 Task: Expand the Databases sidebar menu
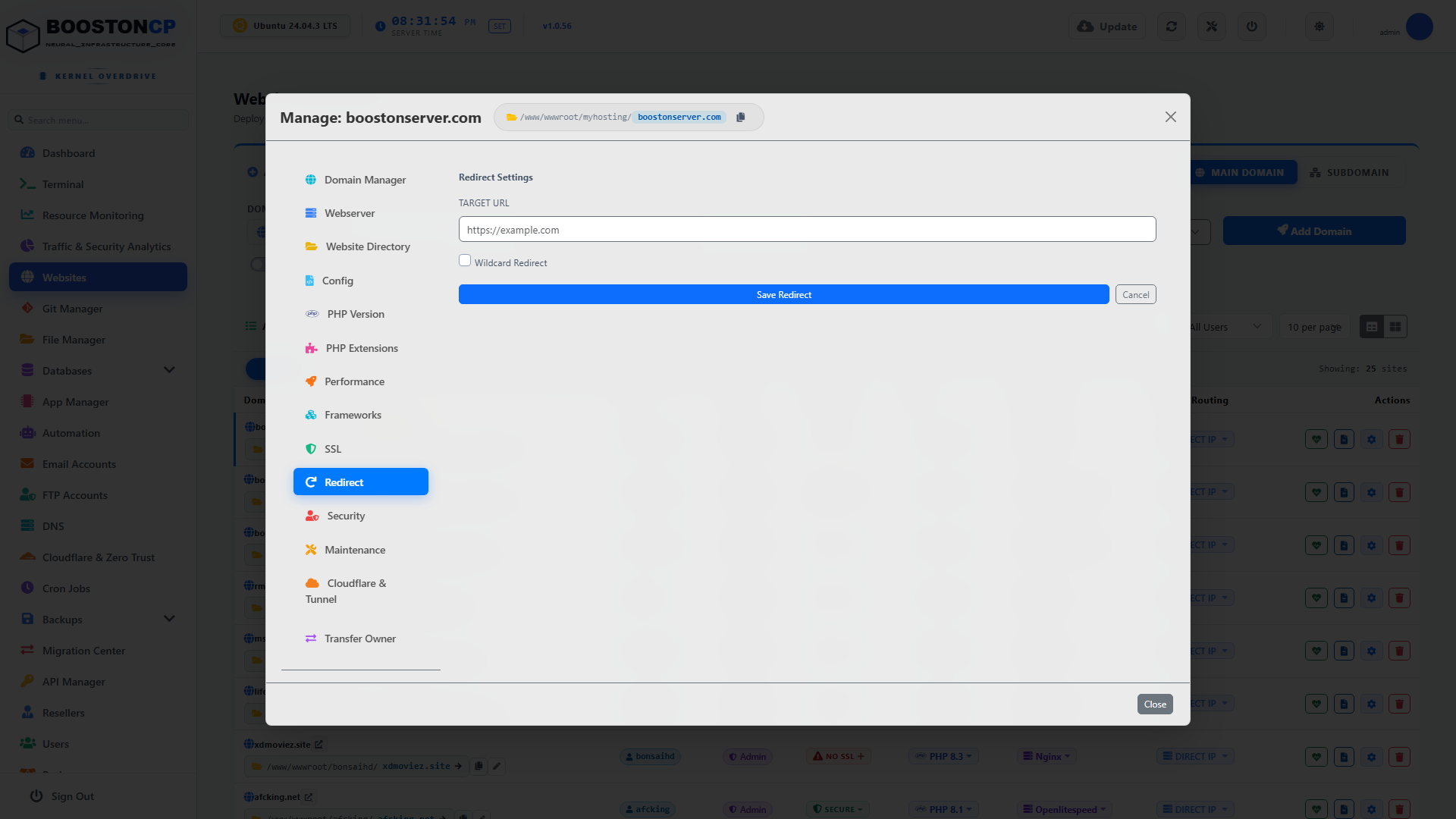tap(98, 371)
